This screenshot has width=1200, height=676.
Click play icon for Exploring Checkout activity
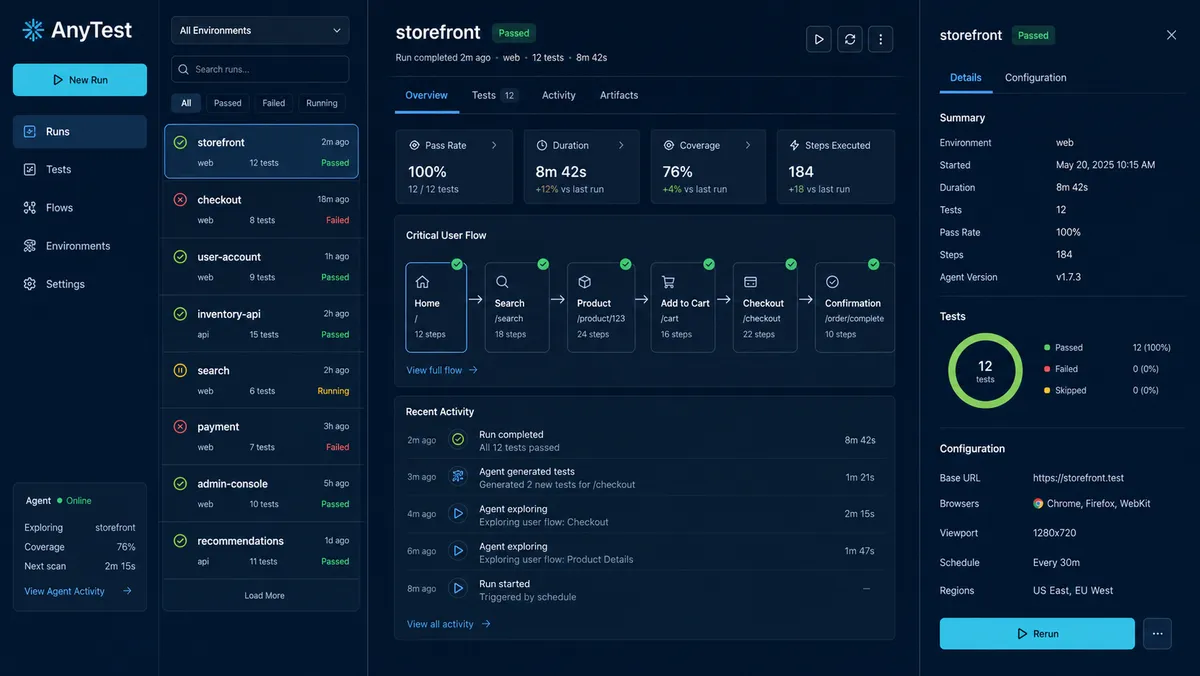(458, 514)
